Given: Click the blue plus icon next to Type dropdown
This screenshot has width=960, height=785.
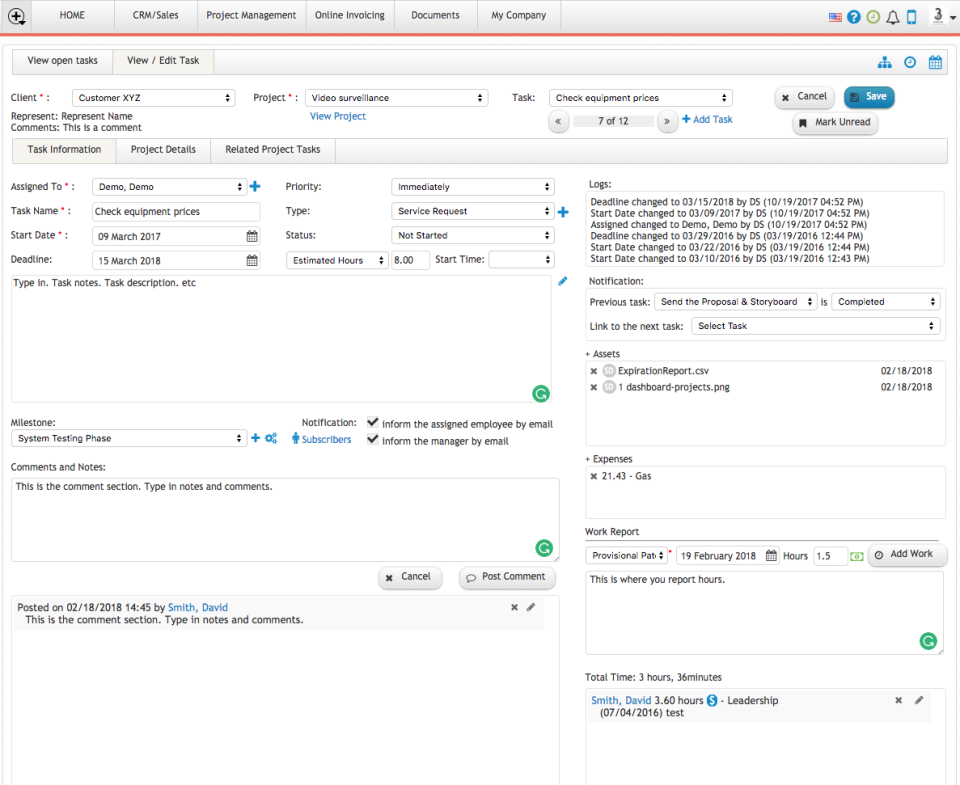Looking at the screenshot, I should point(563,211).
